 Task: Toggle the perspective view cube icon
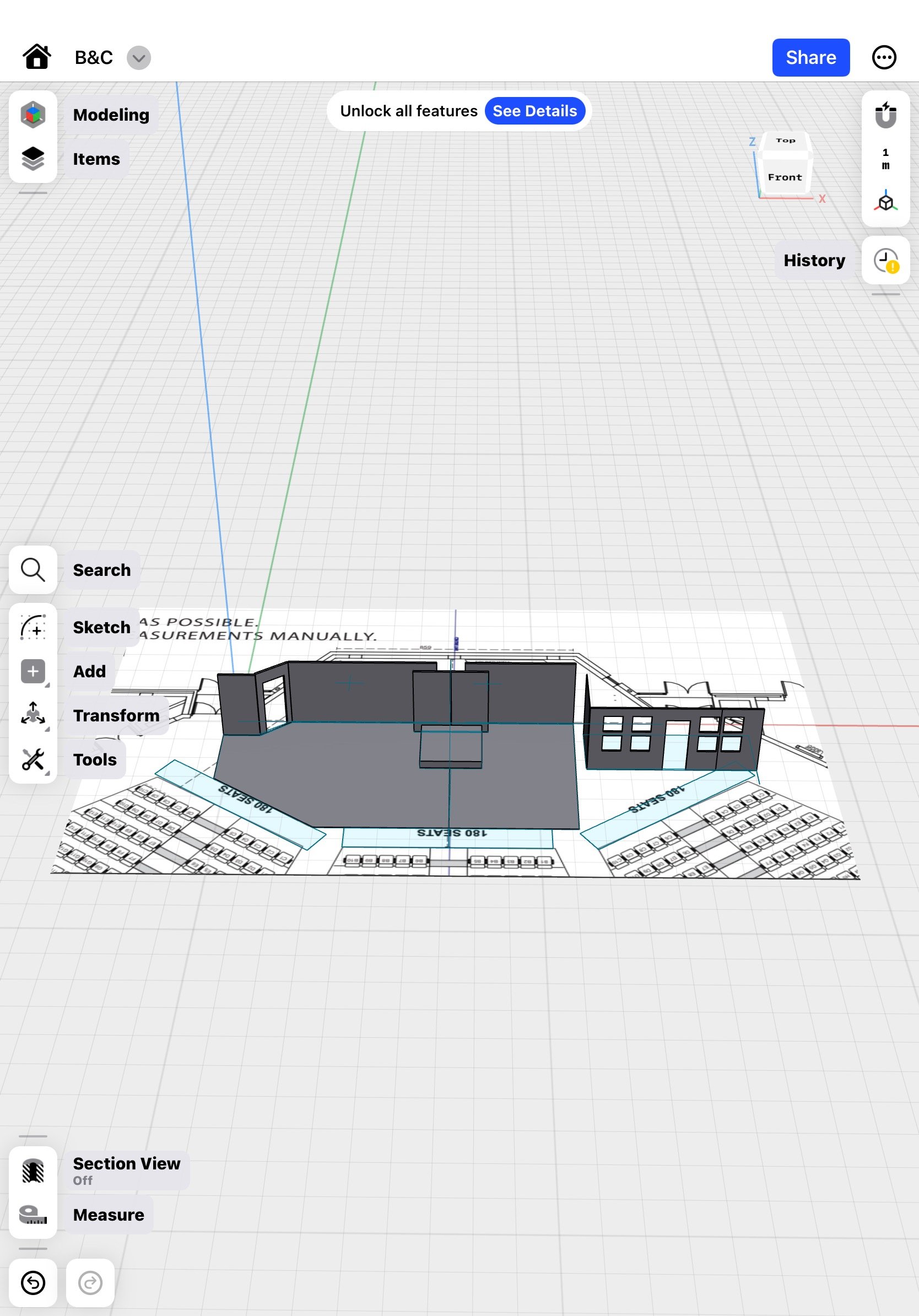(885, 201)
